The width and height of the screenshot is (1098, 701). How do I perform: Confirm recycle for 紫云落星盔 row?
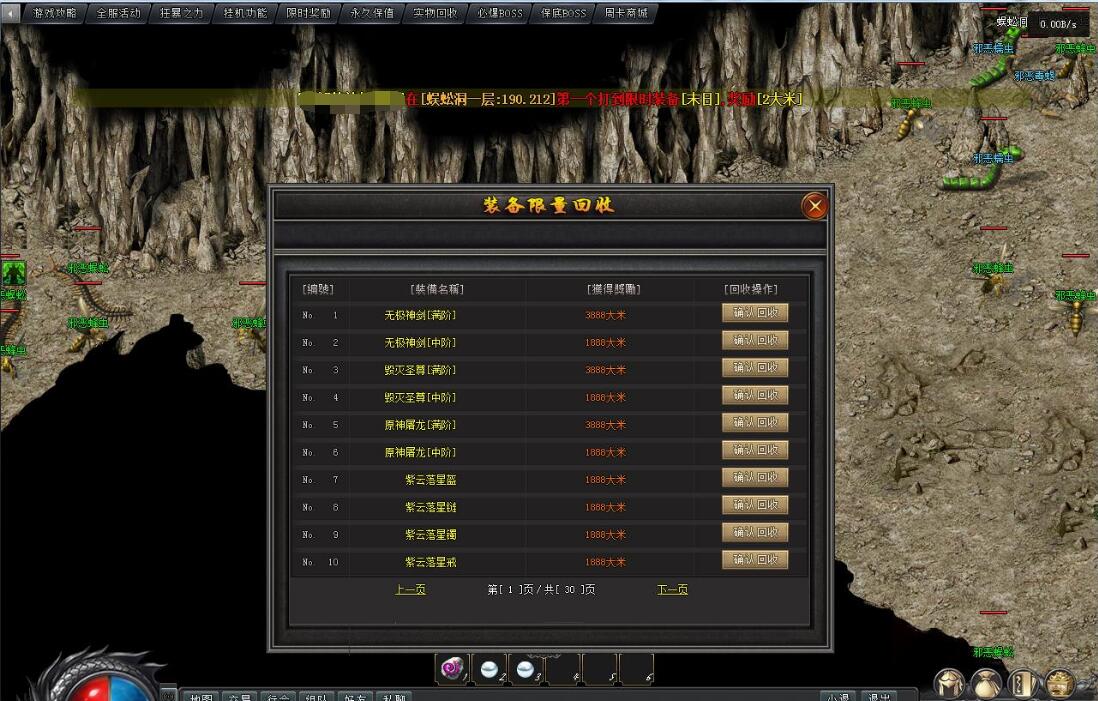tap(755, 478)
